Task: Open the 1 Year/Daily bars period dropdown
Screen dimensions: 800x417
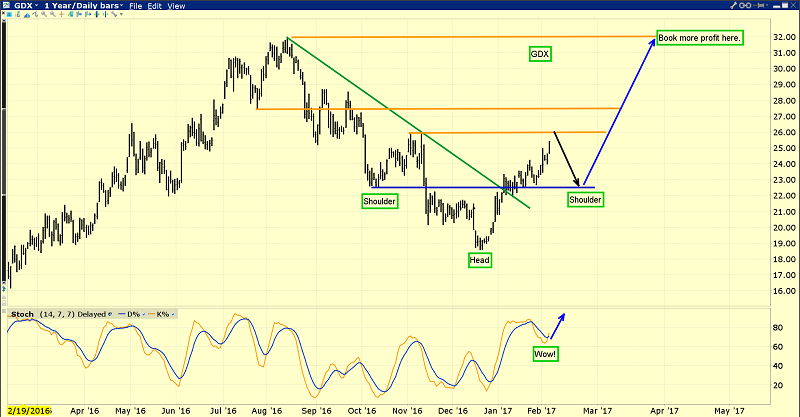Action: click(x=120, y=6)
